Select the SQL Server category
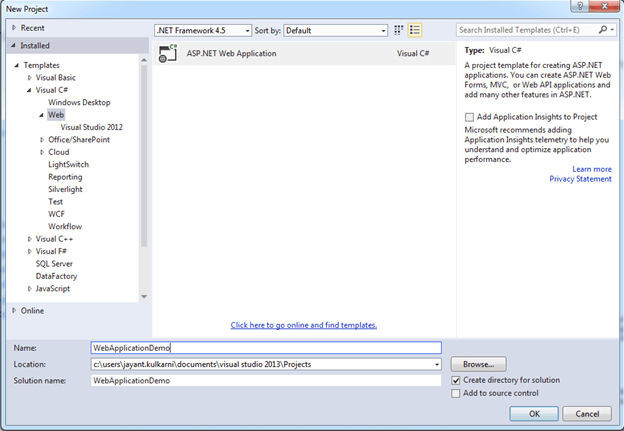The image size is (624, 431). point(54,264)
